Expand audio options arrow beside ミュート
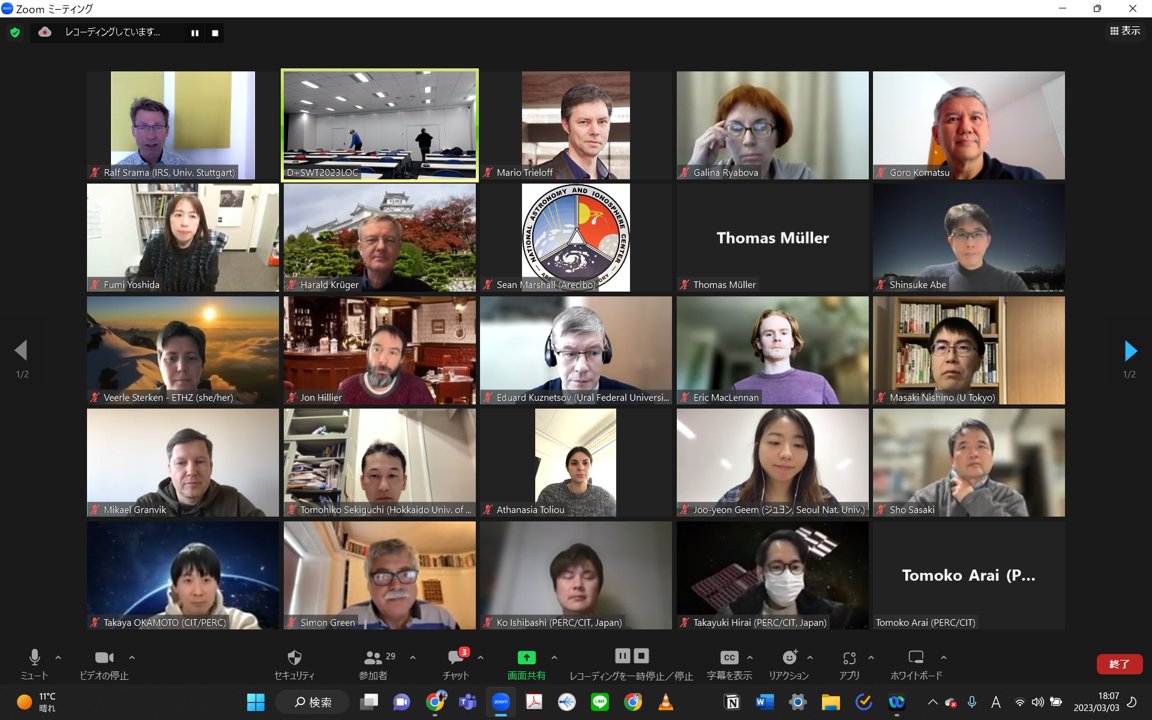 coord(58,658)
